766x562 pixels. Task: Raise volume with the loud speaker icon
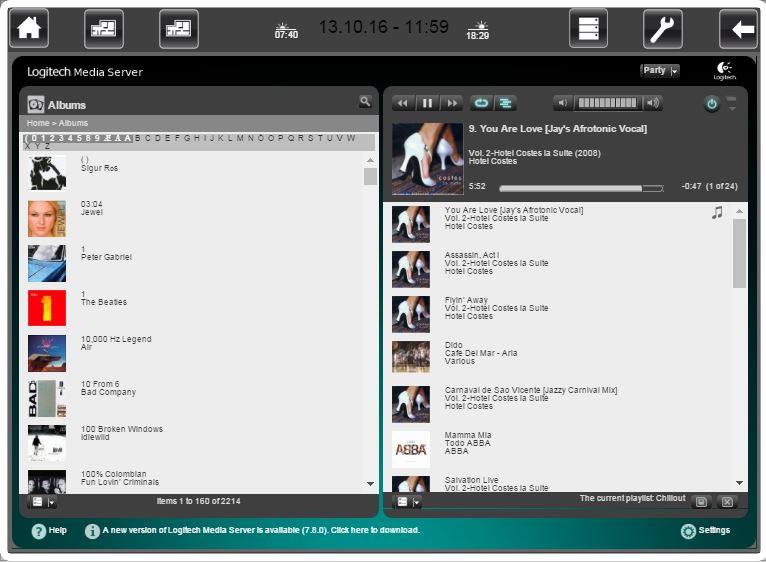pyautogui.click(x=653, y=103)
